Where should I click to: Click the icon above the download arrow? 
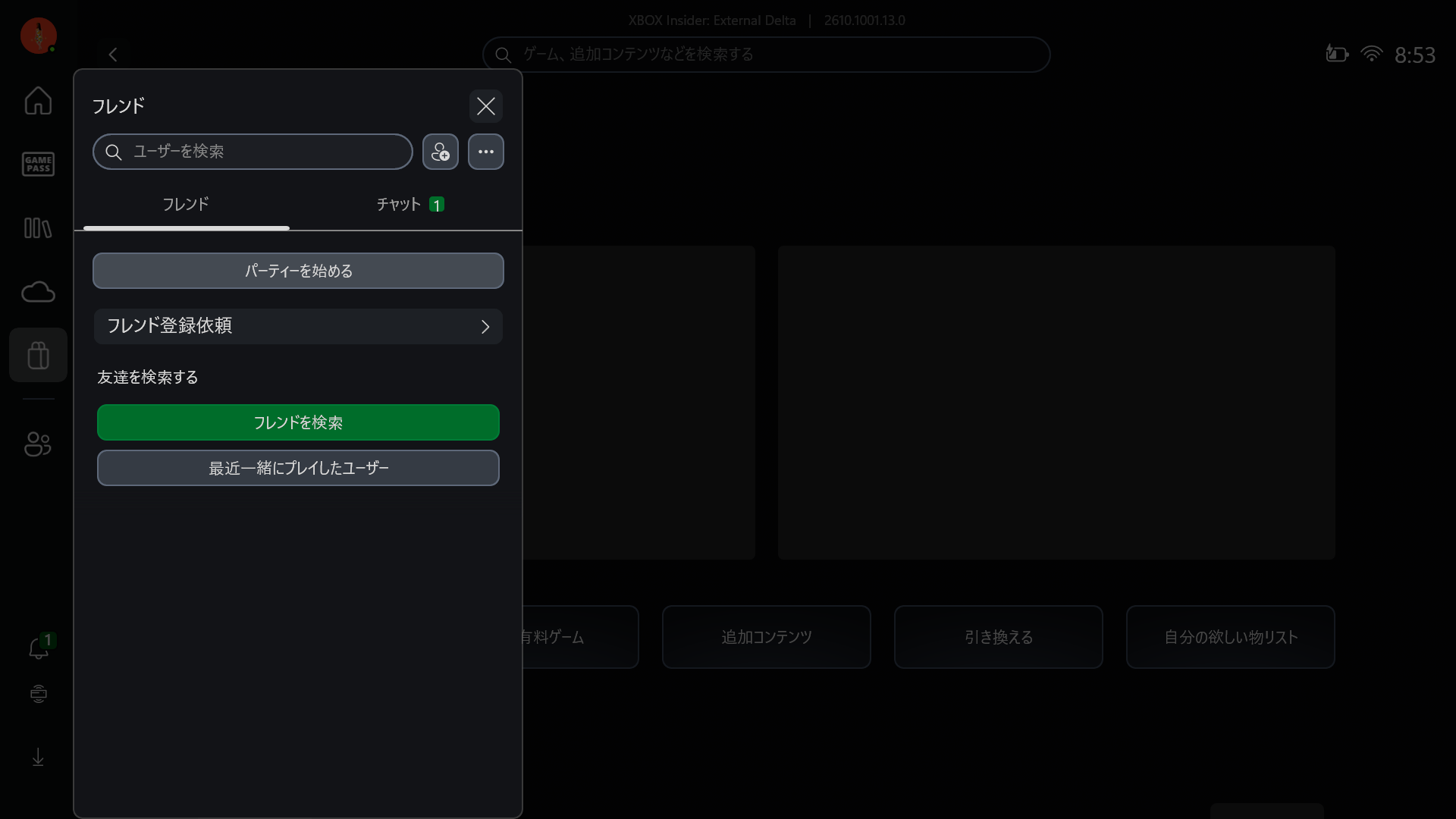click(39, 694)
